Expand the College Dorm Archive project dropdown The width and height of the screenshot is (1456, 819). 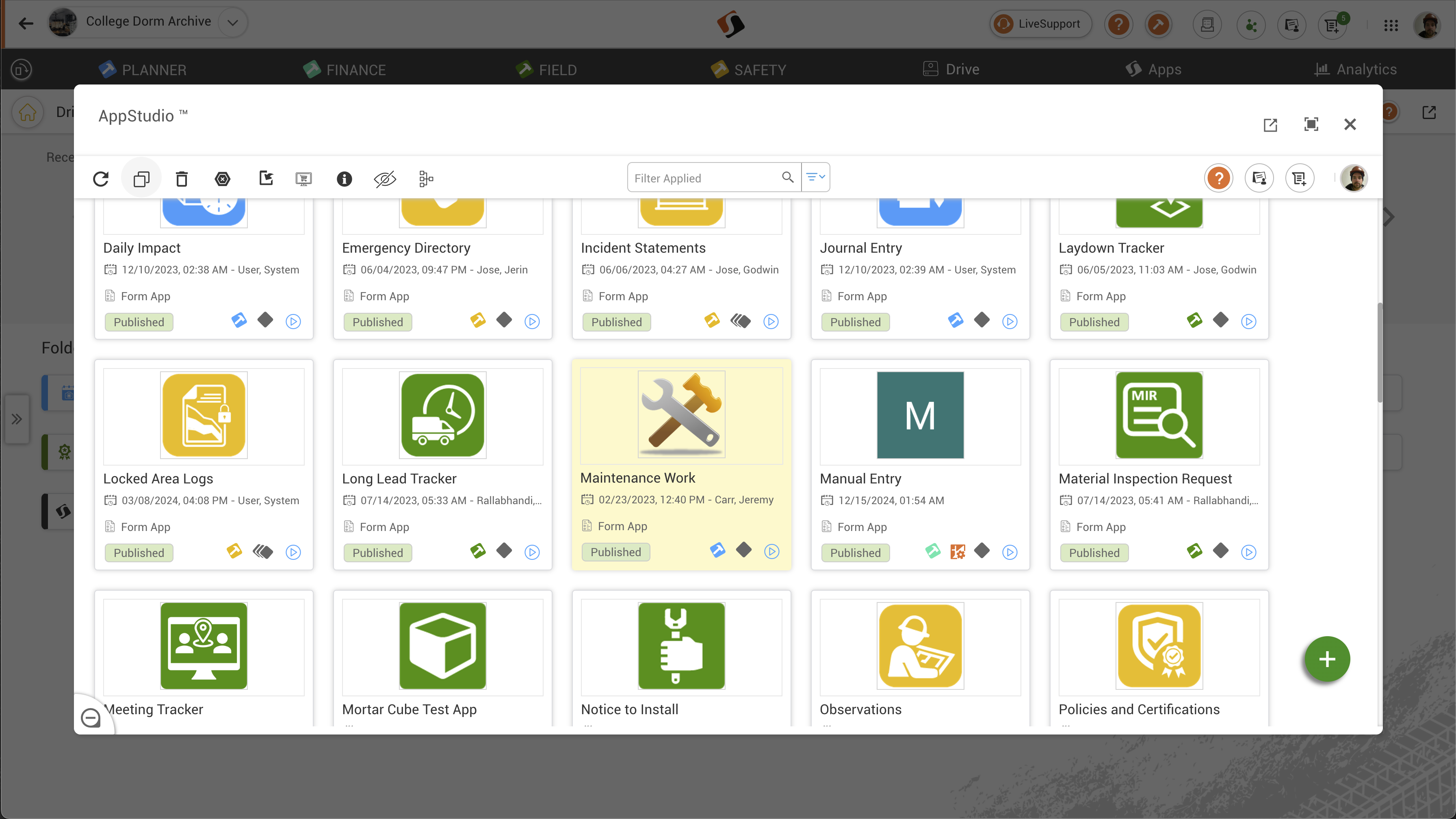click(232, 23)
